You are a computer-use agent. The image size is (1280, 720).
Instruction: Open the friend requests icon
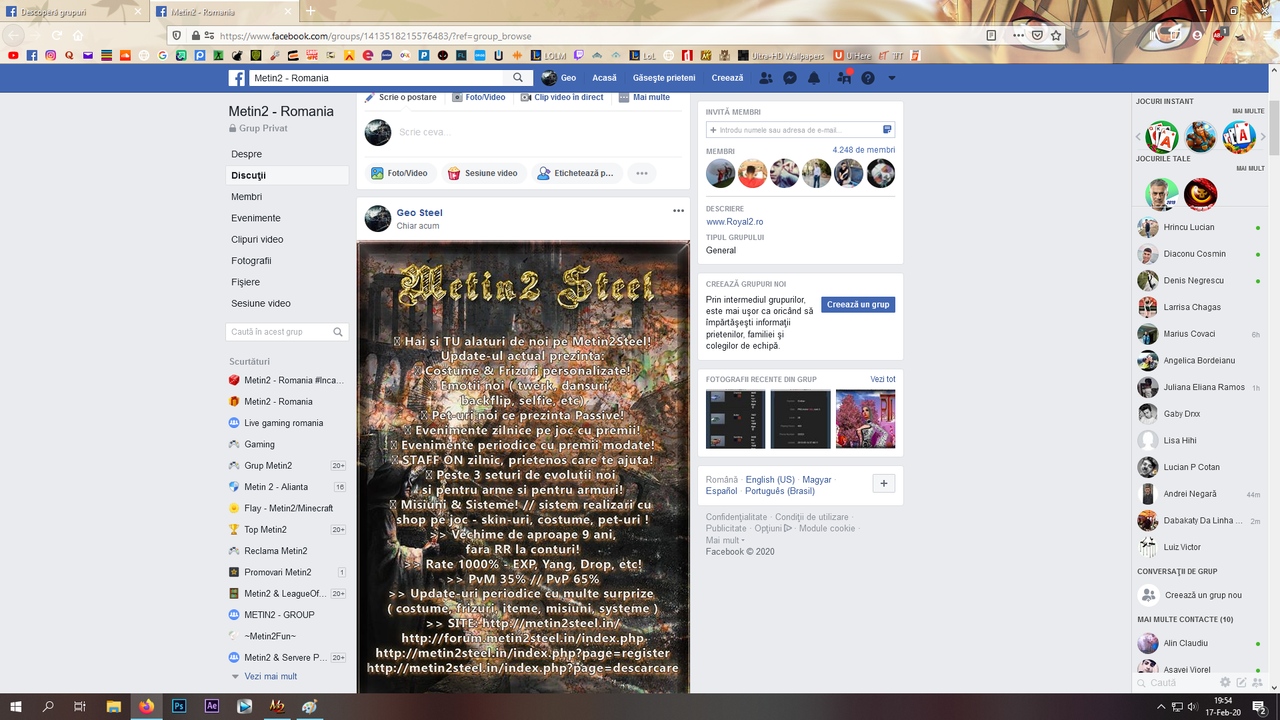pyautogui.click(x=766, y=78)
